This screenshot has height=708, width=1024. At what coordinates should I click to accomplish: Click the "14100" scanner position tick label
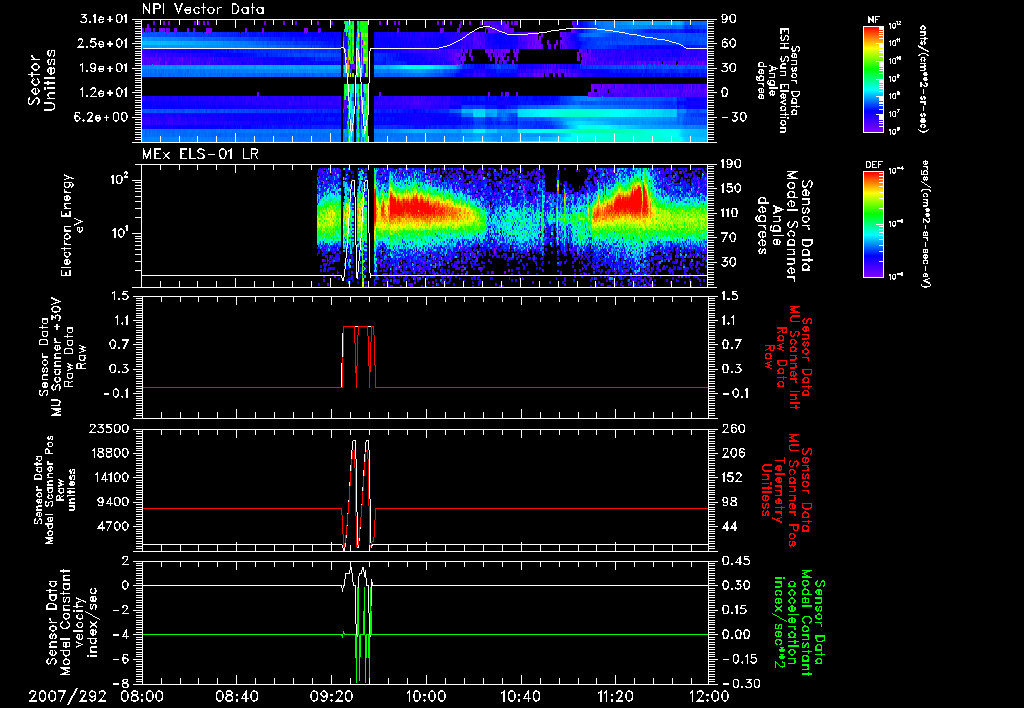pyautogui.click(x=108, y=477)
